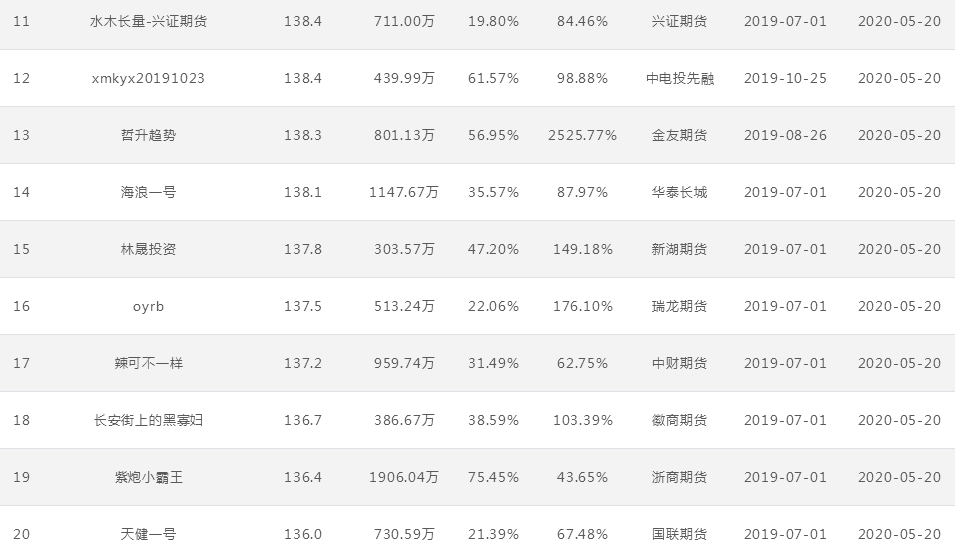
Task: Select the 哲升趋势 account entry
Action: [148, 135]
